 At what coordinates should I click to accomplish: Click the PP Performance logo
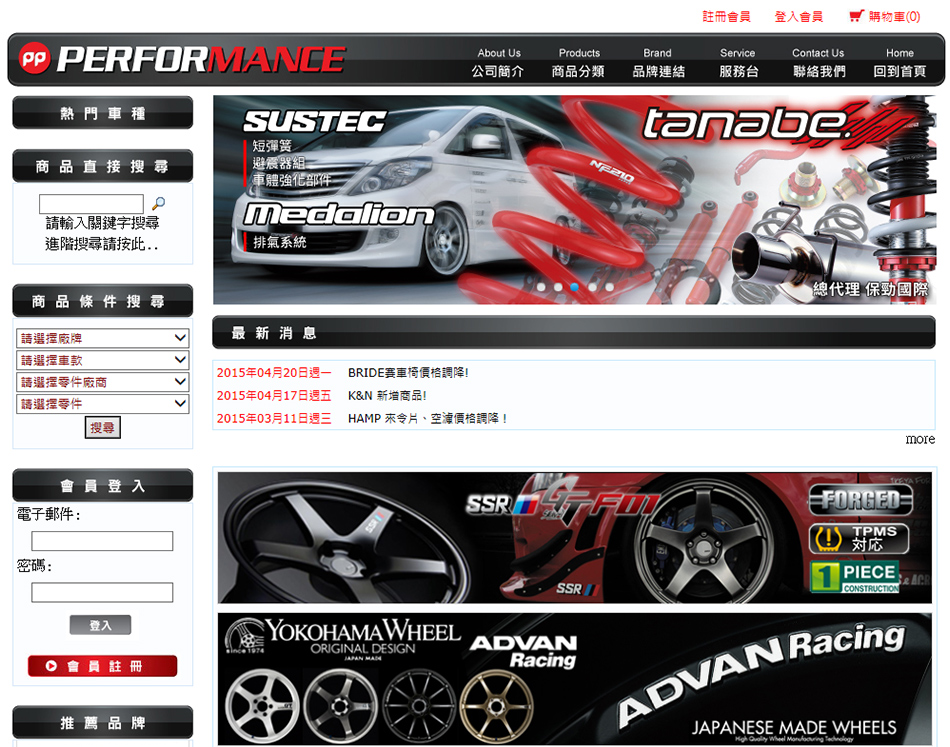tap(182, 59)
